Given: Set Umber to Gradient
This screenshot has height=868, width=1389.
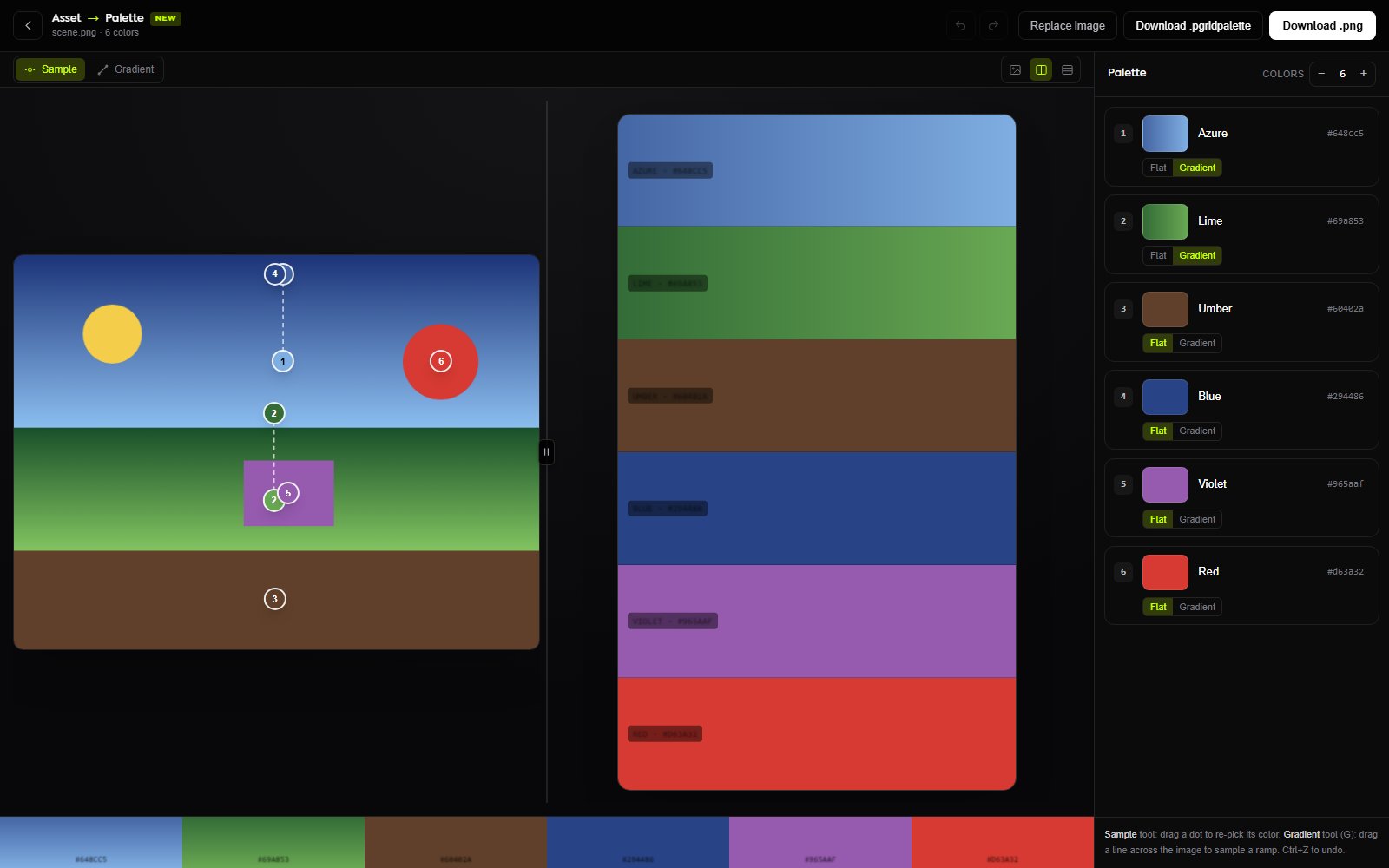Looking at the screenshot, I should [1197, 343].
